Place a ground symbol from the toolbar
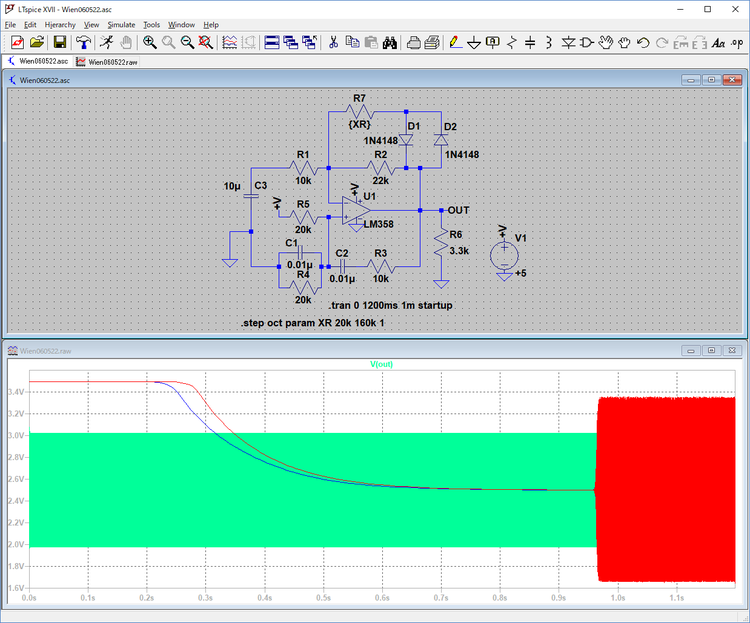The width and height of the screenshot is (750, 623). [x=473, y=42]
